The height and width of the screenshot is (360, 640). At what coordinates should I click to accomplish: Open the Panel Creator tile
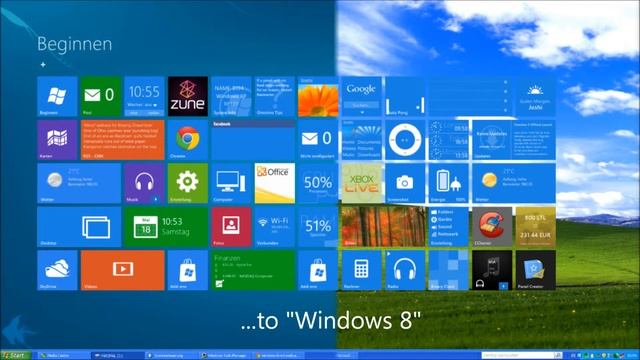pyautogui.click(x=536, y=270)
